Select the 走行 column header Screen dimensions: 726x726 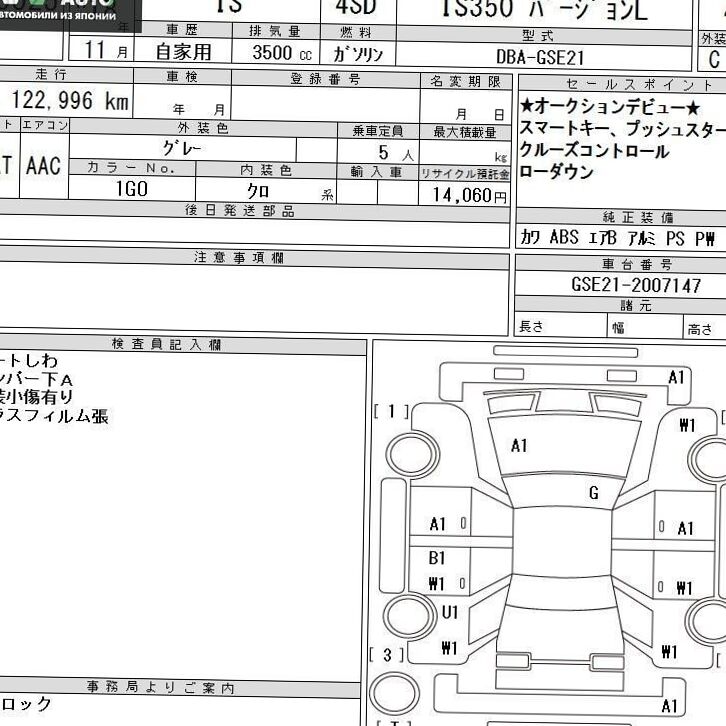(x=50, y=74)
